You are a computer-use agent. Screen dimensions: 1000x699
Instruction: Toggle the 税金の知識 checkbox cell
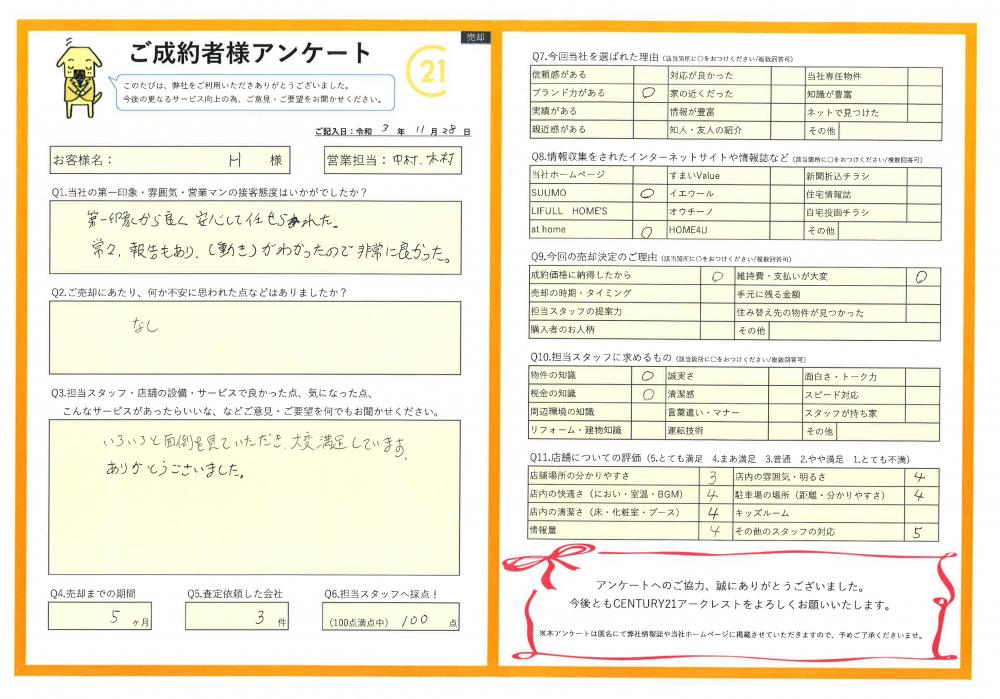coord(645,395)
